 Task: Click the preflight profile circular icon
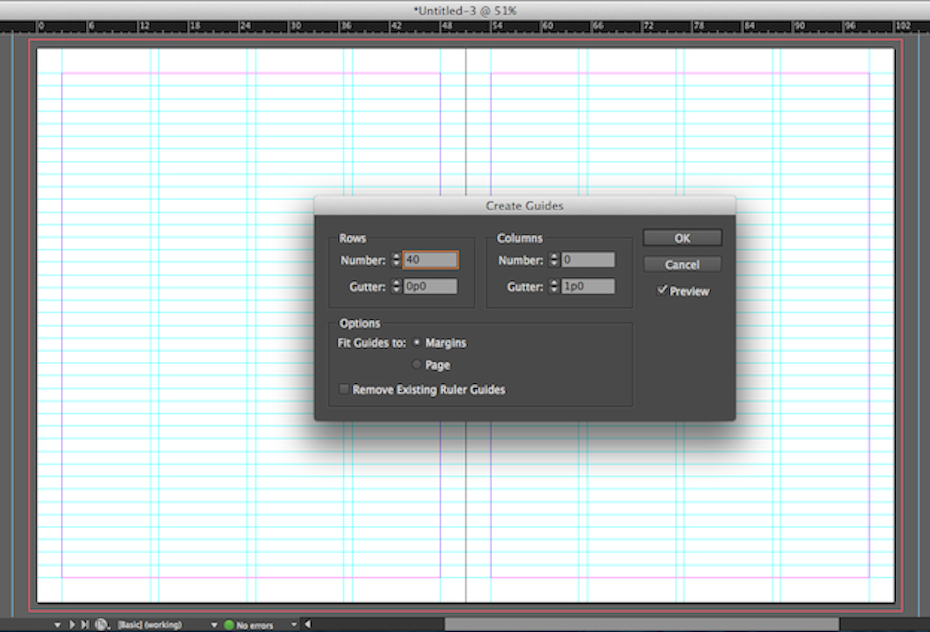(x=102, y=625)
